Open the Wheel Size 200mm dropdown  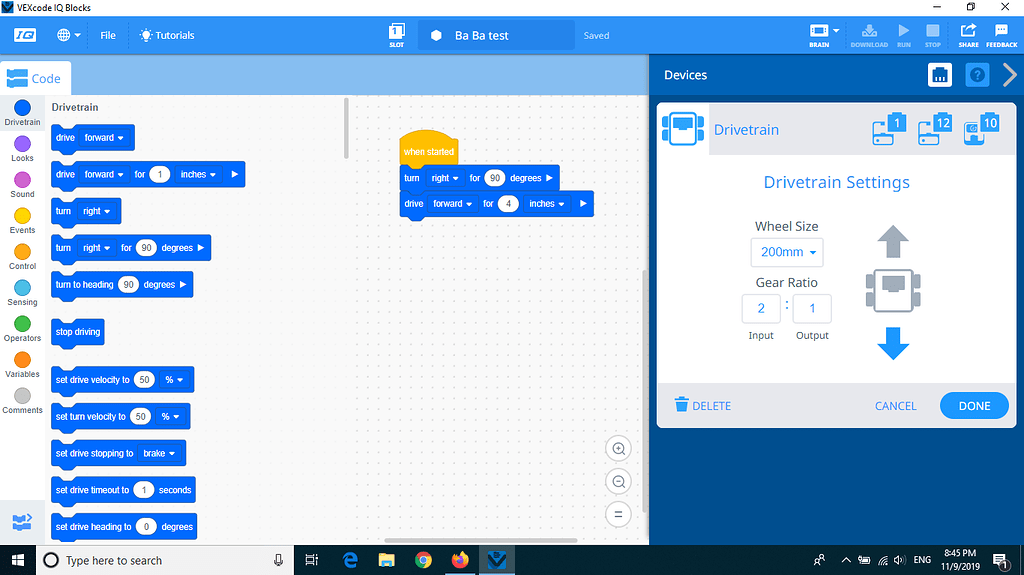coord(787,252)
